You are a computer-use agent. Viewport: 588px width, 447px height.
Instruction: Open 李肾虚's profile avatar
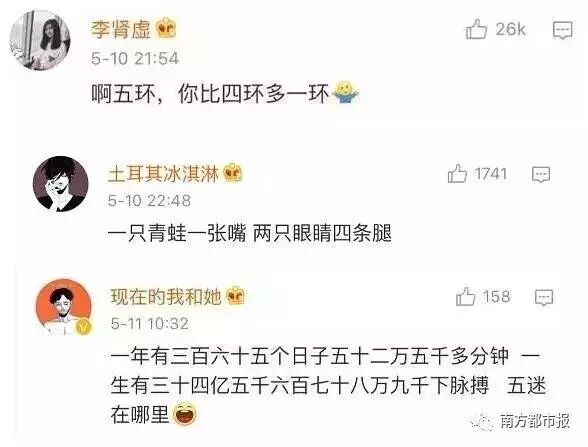pos(40,40)
